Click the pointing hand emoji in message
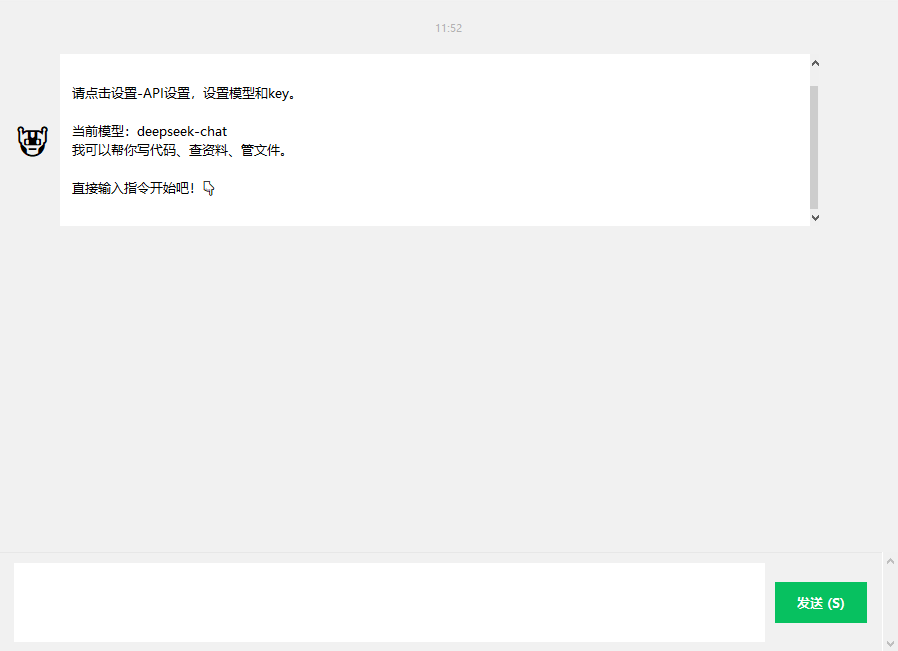Viewport: 898px width, 651px height. point(209,188)
